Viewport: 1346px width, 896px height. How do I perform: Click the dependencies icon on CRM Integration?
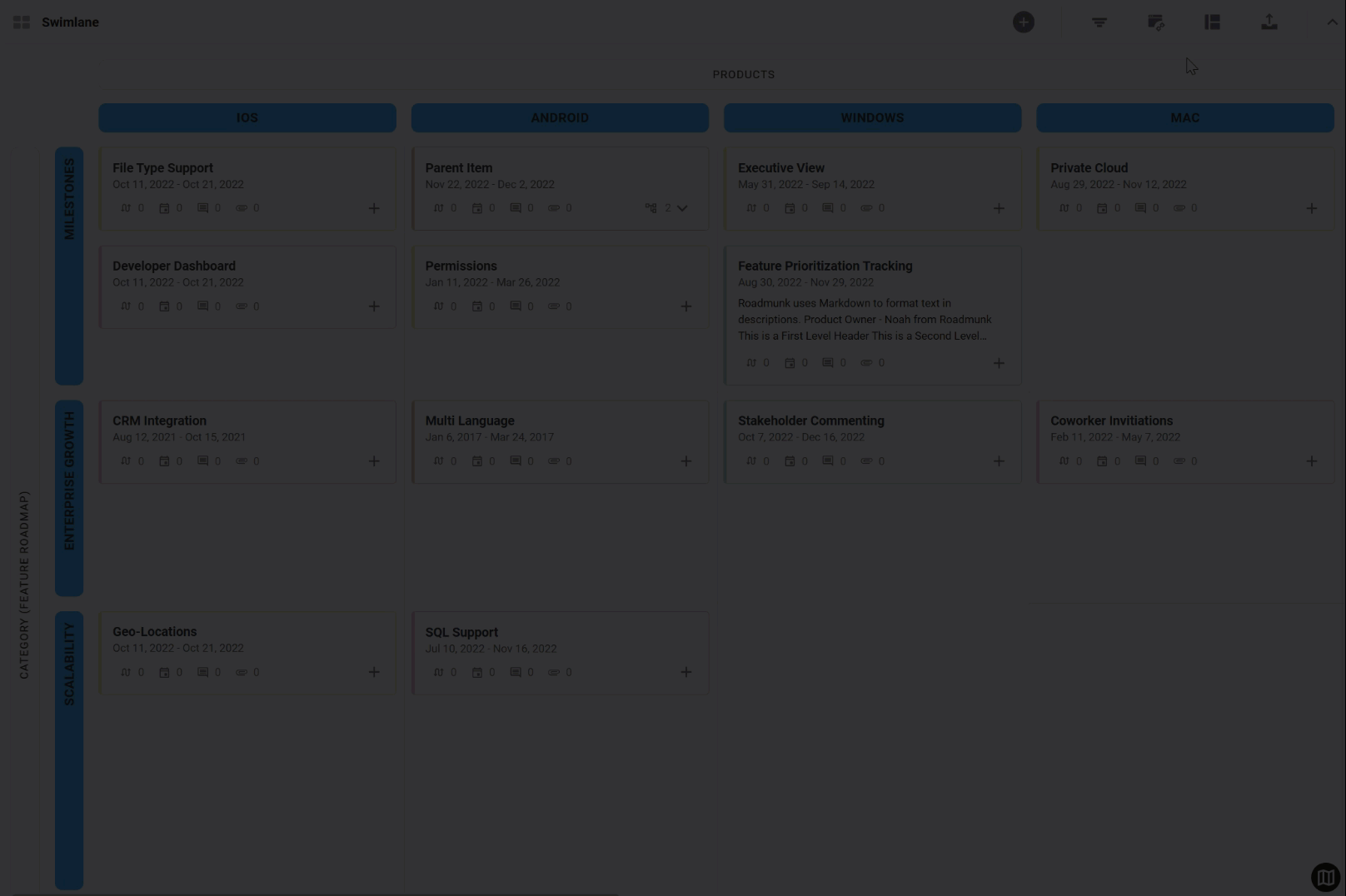pyautogui.click(x=126, y=460)
